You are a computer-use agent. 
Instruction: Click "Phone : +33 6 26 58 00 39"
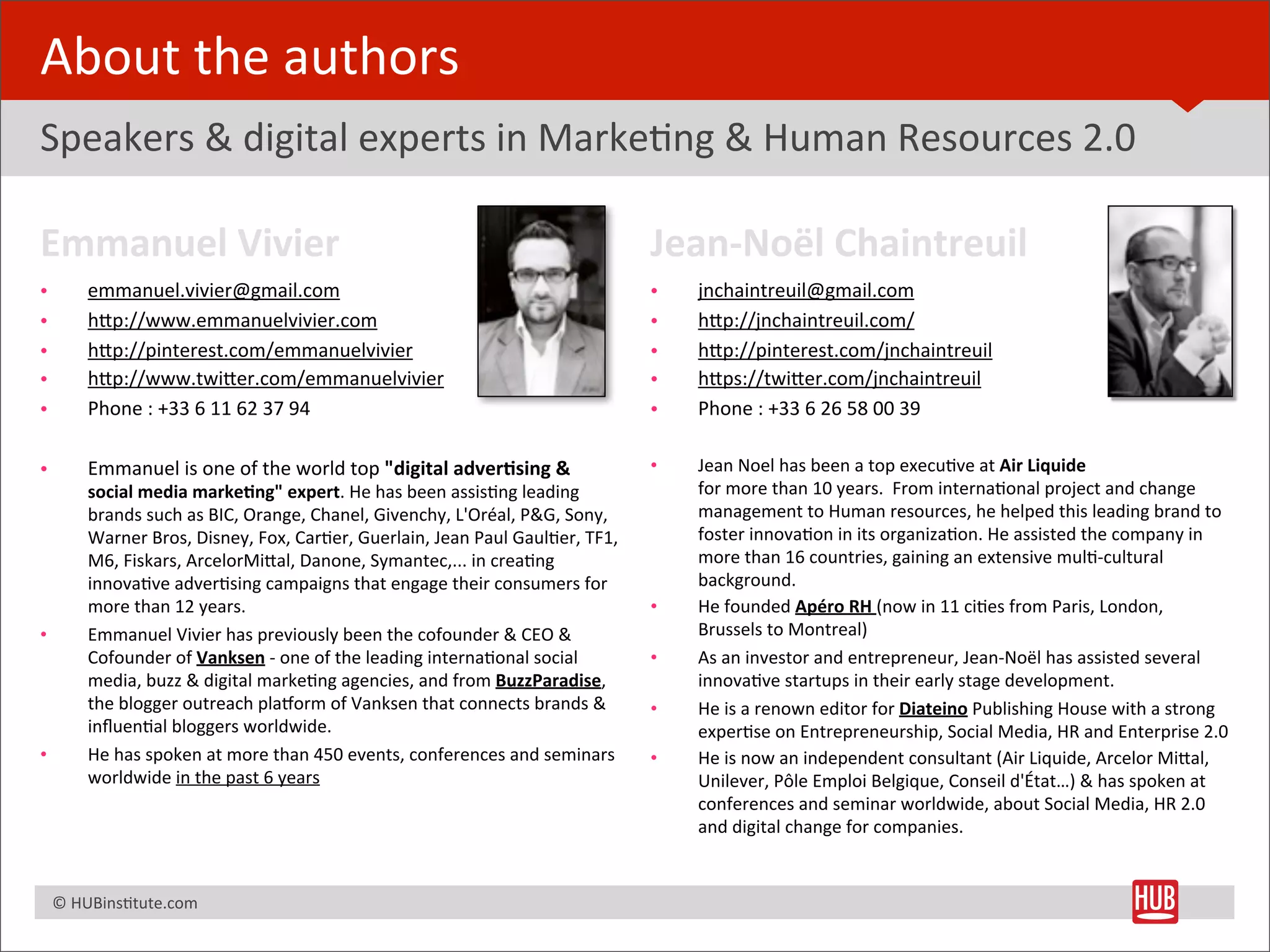coord(809,408)
